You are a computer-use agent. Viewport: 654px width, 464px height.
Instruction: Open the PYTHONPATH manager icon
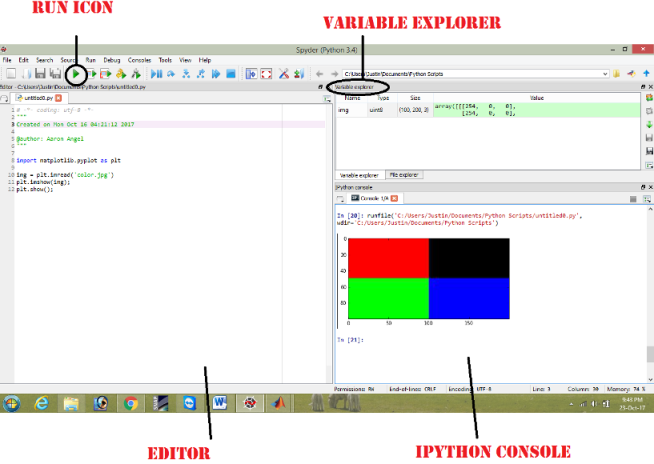(299, 74)
